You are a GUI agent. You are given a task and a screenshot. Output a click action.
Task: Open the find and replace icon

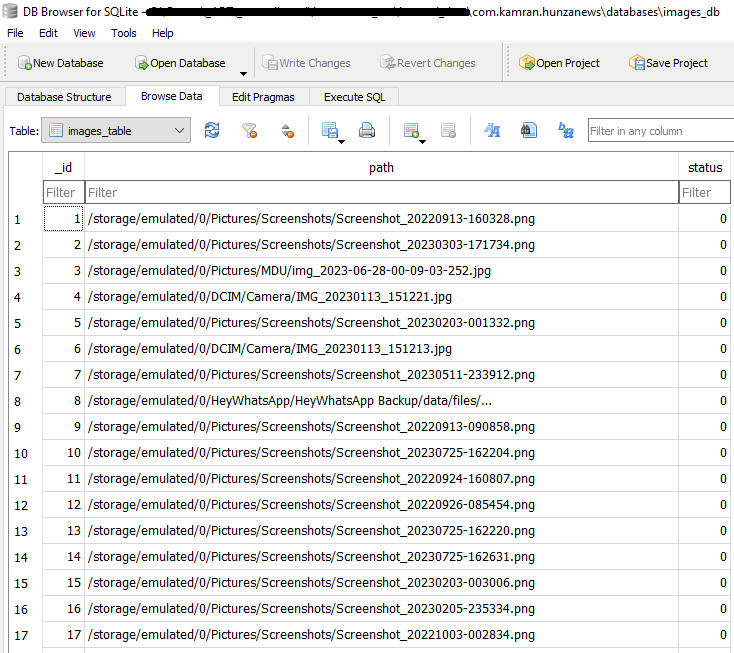pos(566,131)
